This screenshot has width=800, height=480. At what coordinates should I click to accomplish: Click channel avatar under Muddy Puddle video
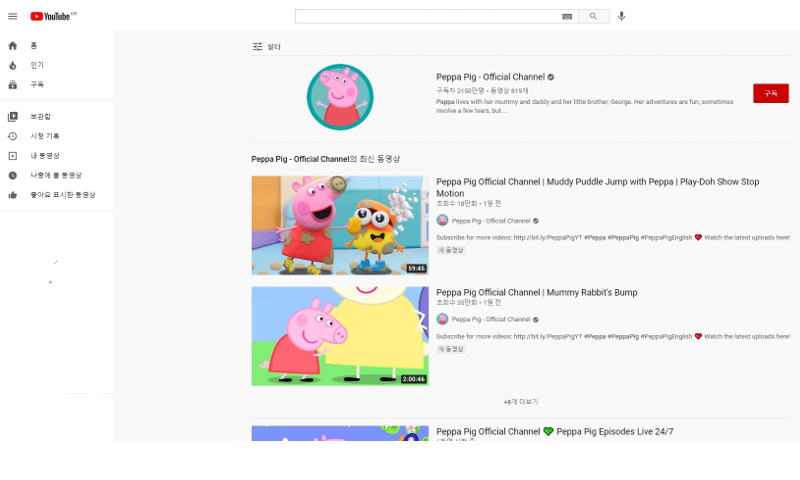click(x=442, y=220)
